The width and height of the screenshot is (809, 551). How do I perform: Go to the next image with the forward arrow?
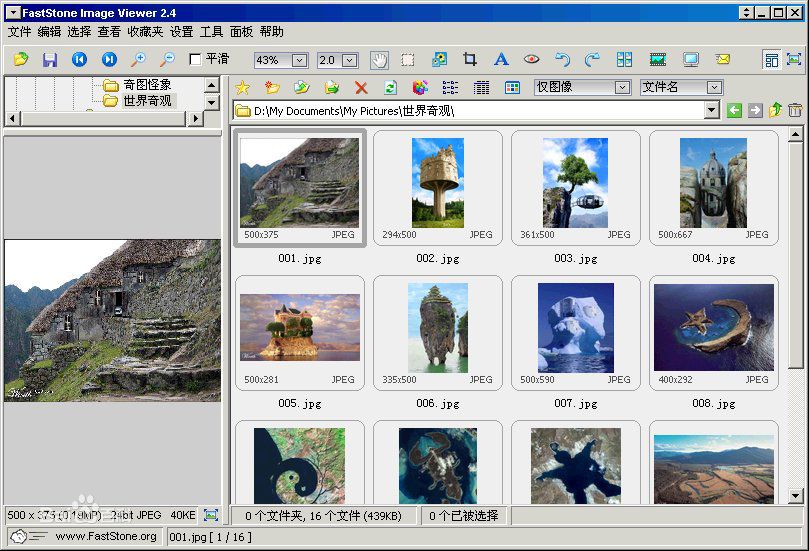coord(109,60)
